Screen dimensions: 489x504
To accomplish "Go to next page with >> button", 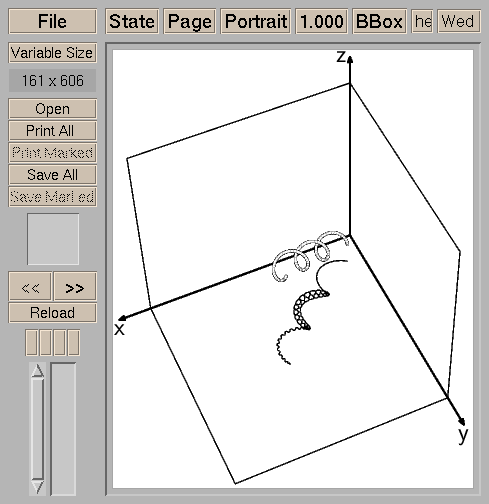I will pos(75,286).
